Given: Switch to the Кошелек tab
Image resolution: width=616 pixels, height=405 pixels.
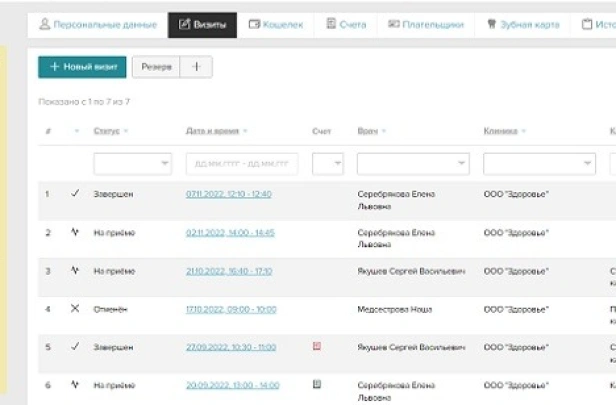Looking at the screenshot, I should click(x=275, y=24).
